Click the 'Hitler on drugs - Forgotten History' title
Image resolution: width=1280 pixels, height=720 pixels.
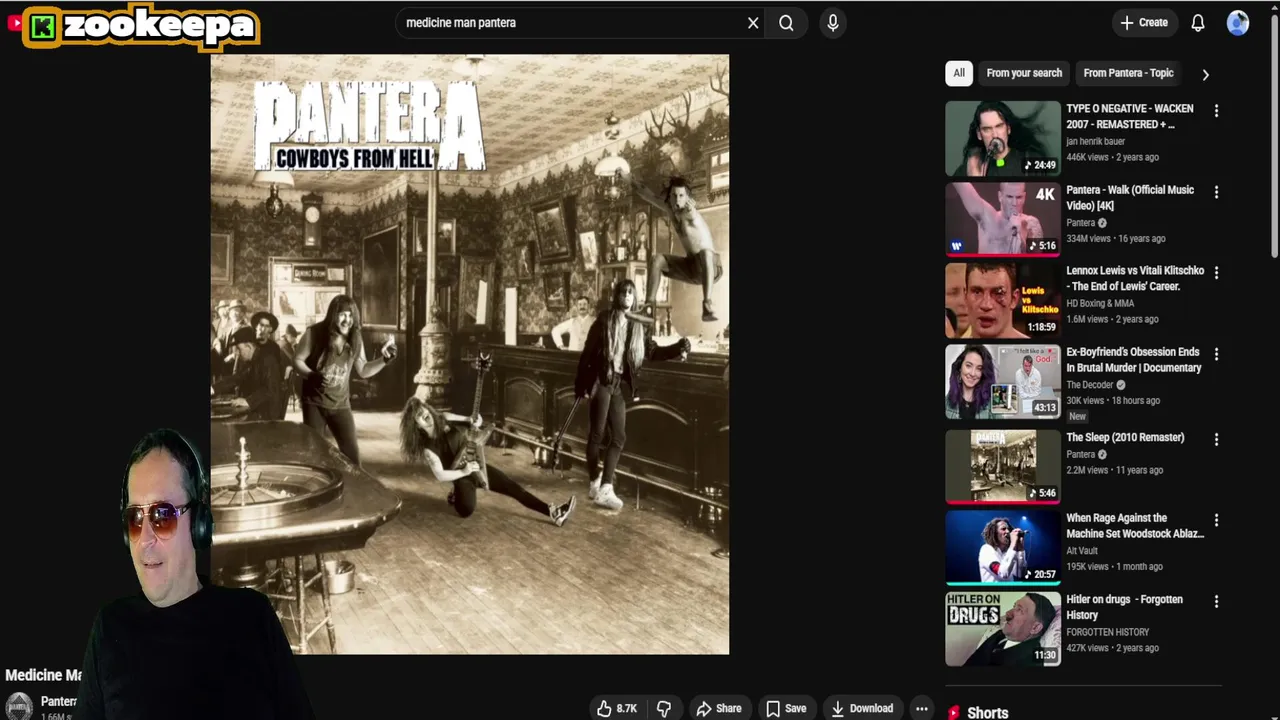pyautogui.click(x=1124, y=607)
